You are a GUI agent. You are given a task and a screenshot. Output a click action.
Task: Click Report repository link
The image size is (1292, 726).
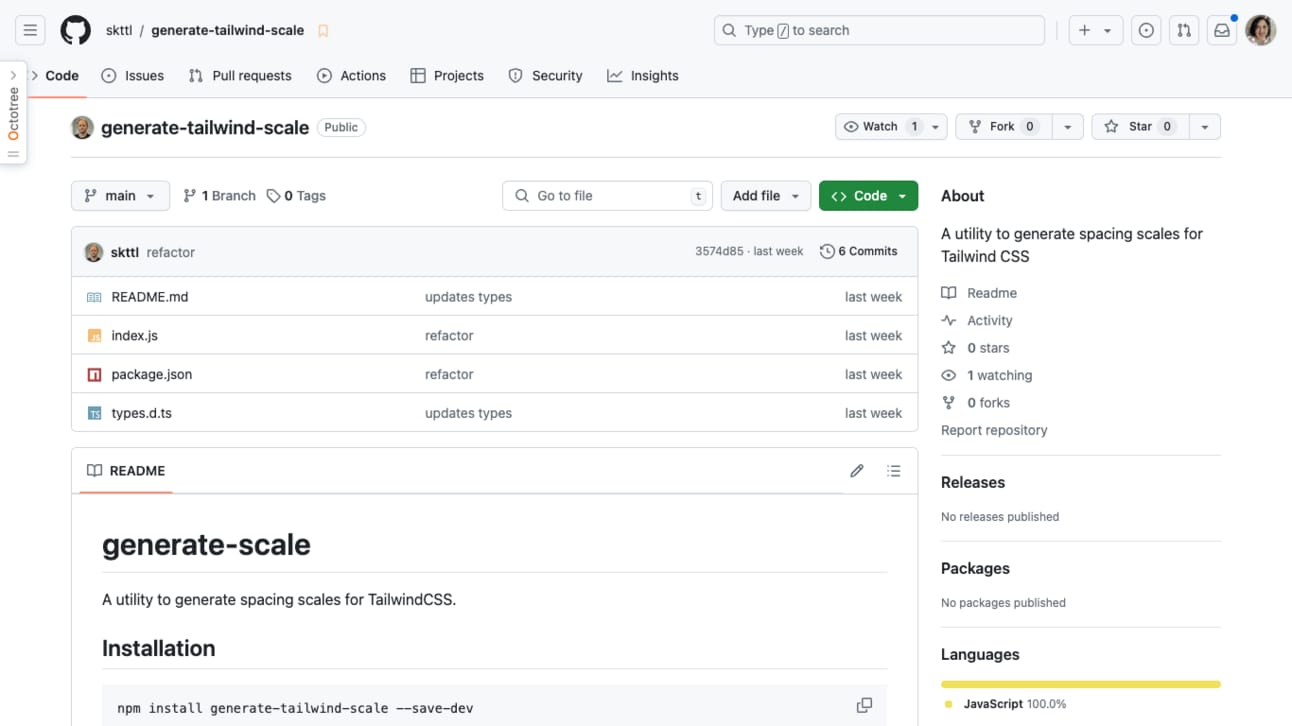pos(994,430)
